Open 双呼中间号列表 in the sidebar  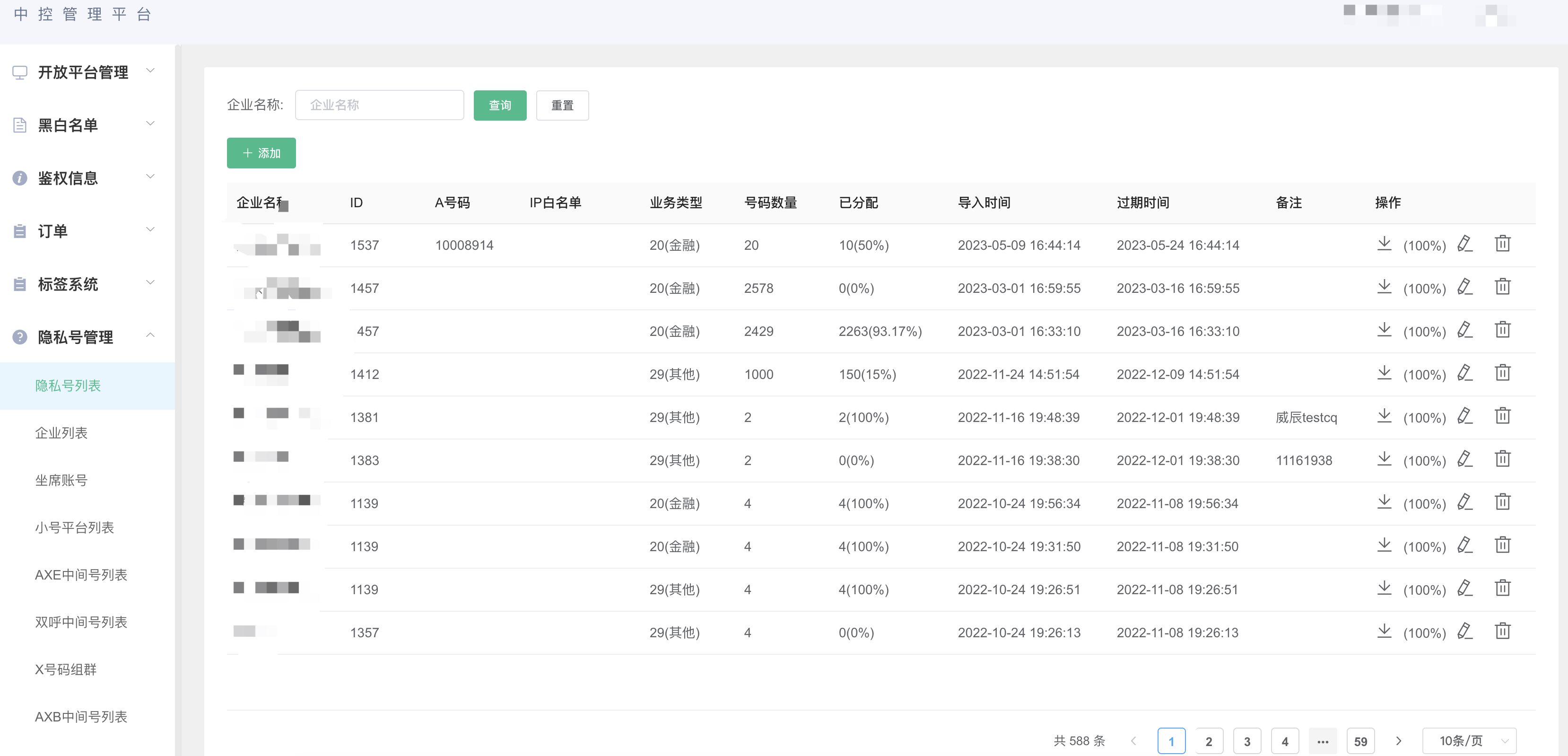87,622
